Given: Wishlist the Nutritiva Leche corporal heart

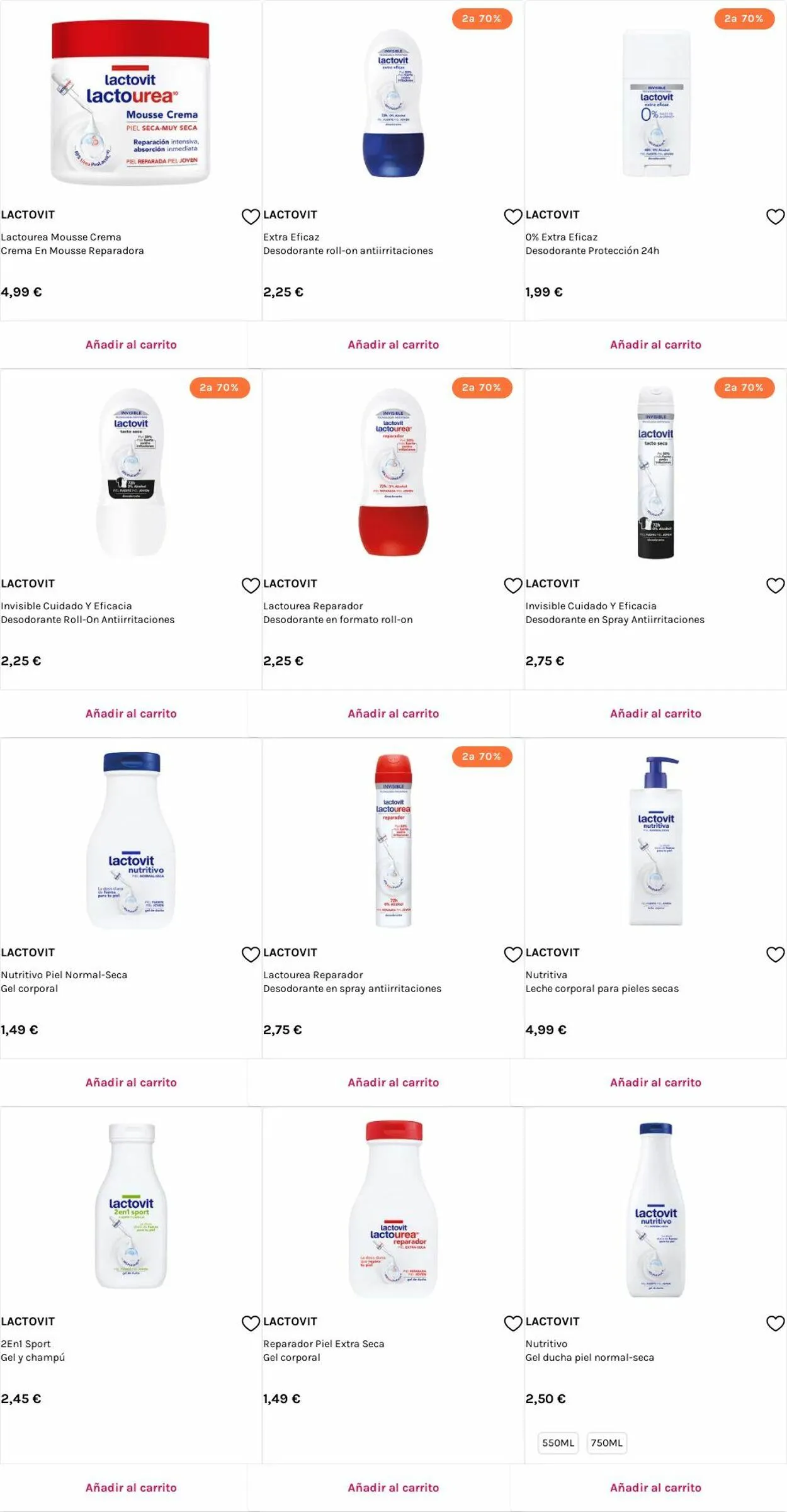Looking at the screenshot, I should pos(775,954).
